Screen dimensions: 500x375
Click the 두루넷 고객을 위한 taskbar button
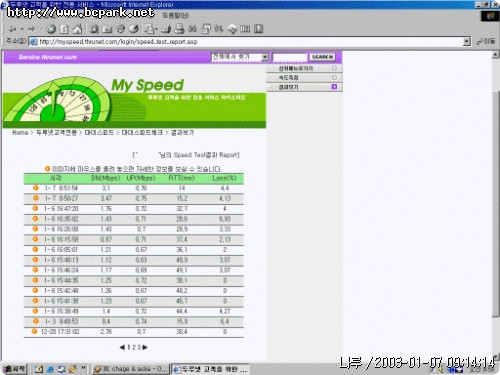click(x=210, y=369)
